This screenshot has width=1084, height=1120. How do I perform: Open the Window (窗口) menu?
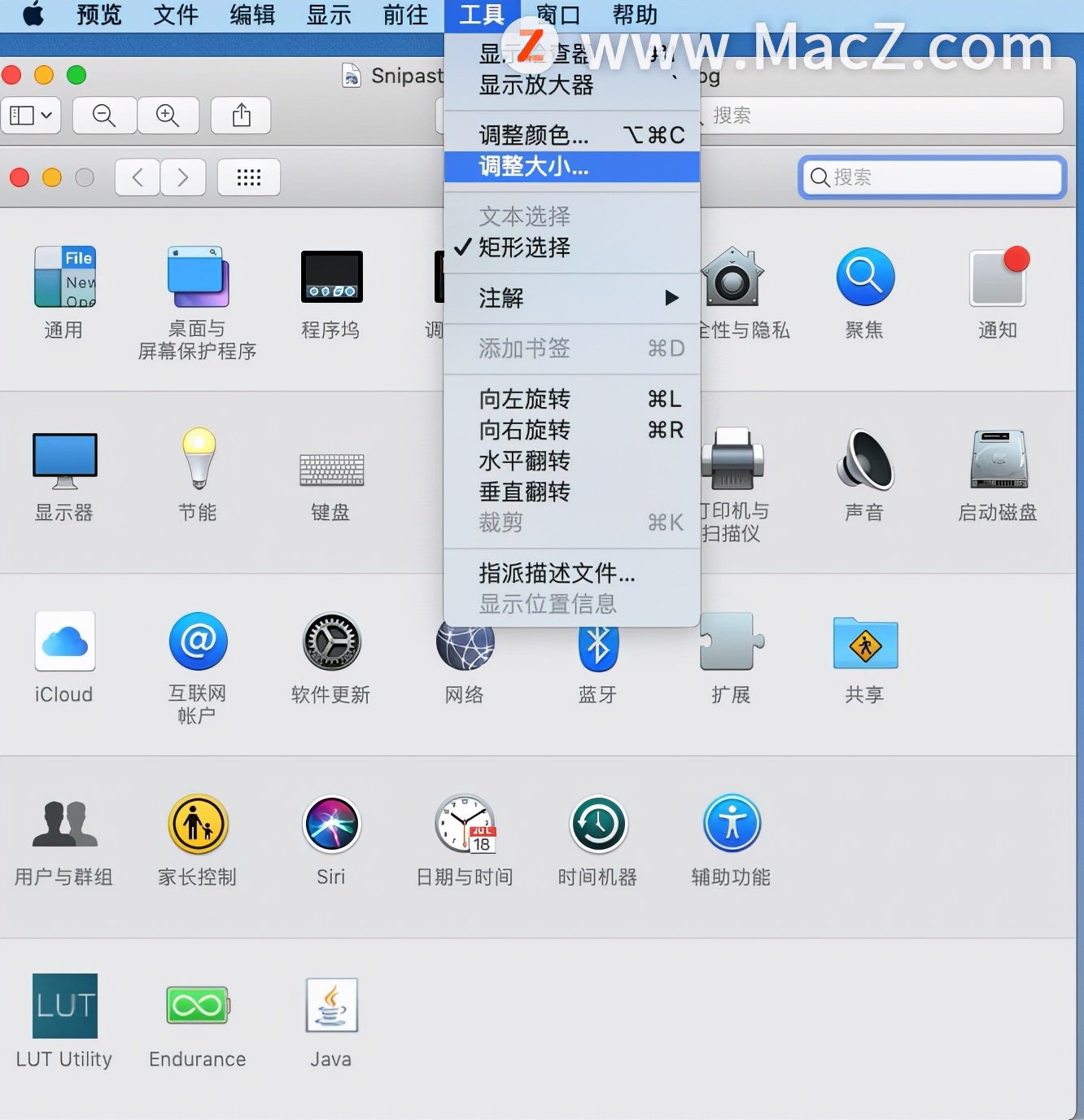(558, 15)
